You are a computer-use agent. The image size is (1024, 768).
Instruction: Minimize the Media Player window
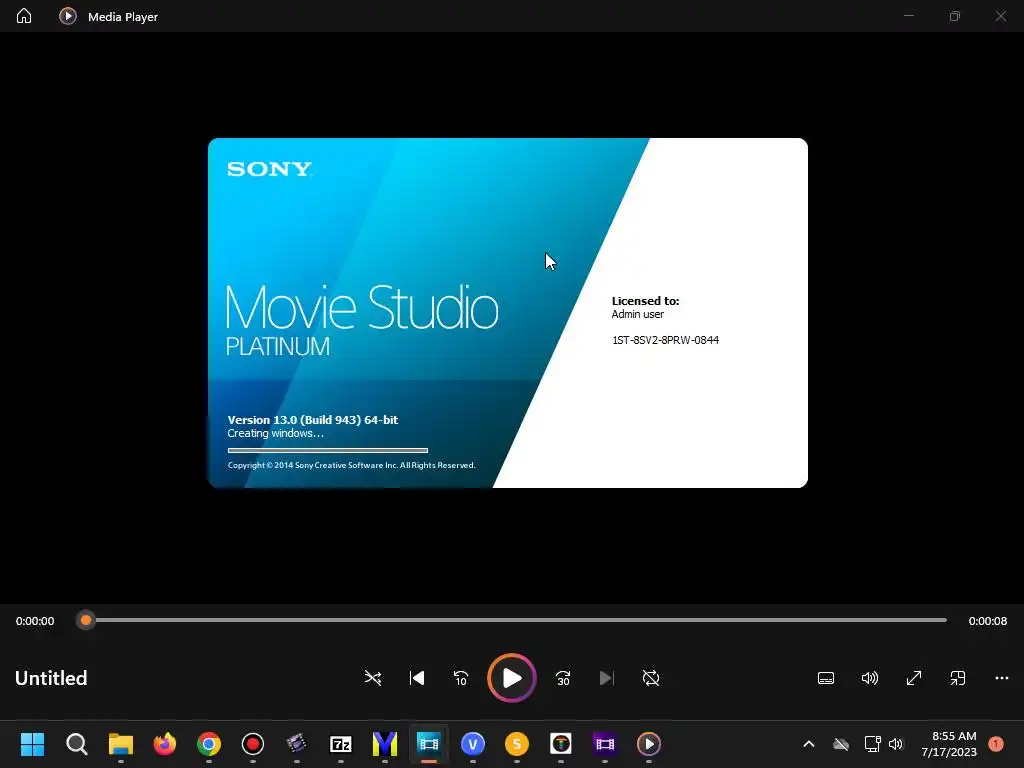tap(908, 16)
